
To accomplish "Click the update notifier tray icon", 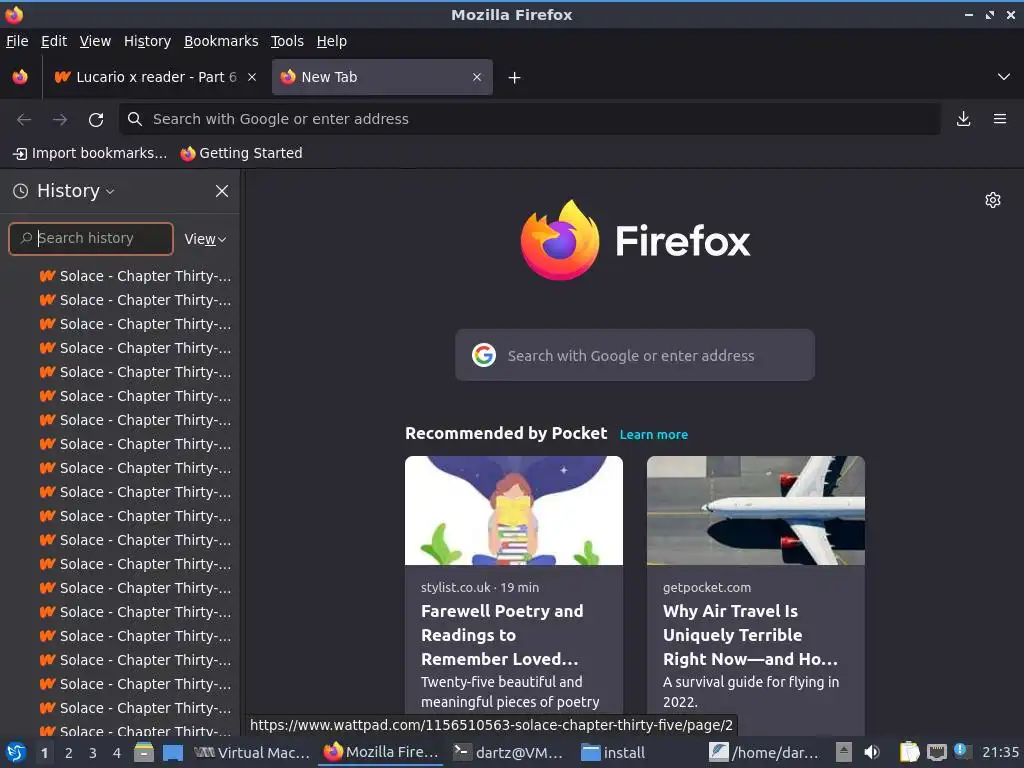I will [x=962, y=751].
